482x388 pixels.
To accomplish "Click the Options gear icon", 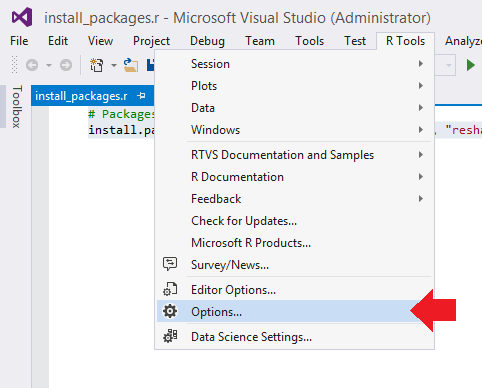I will click(x=170, y=311).
